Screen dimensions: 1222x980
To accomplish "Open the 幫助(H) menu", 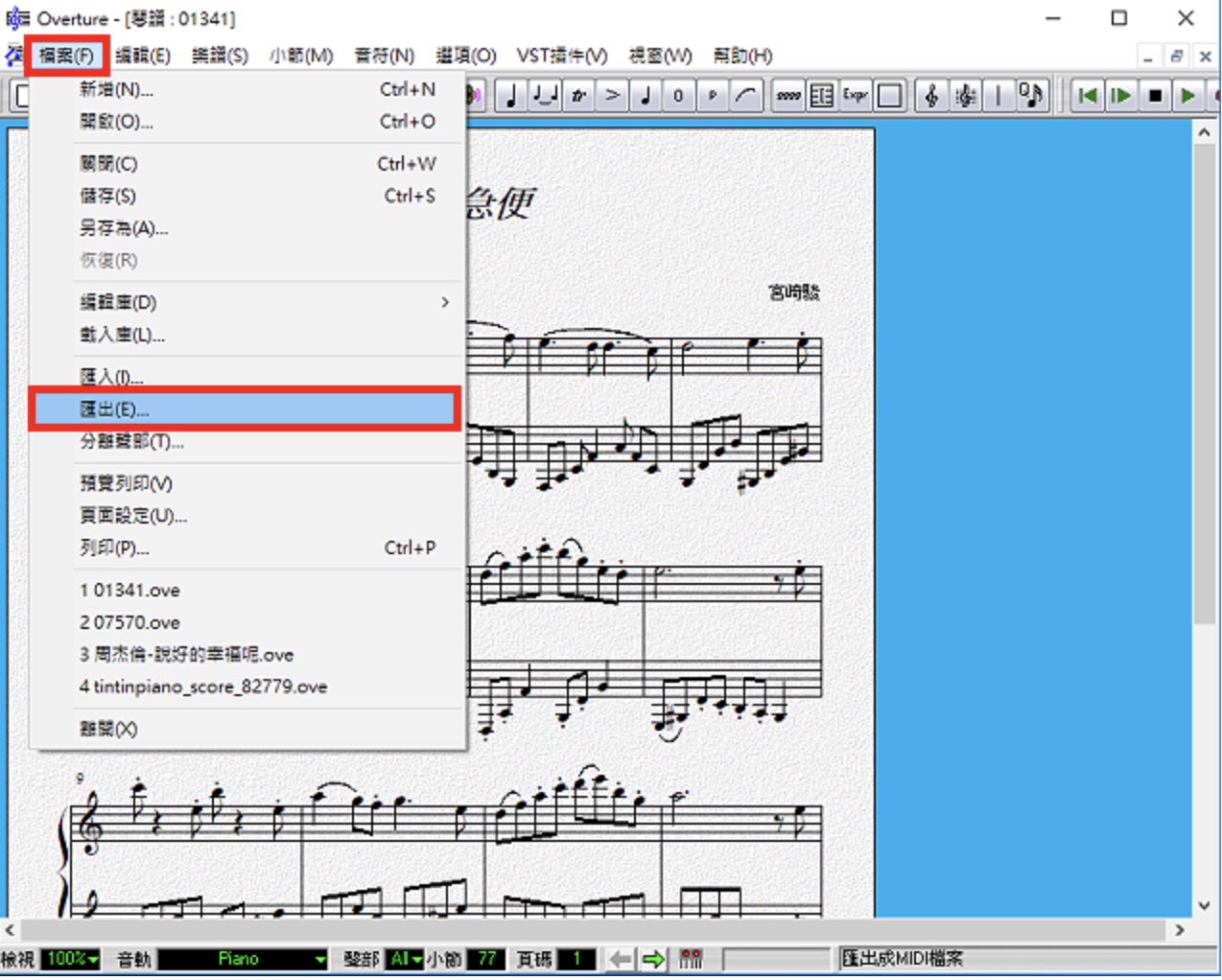I will (x=742, y=56).
